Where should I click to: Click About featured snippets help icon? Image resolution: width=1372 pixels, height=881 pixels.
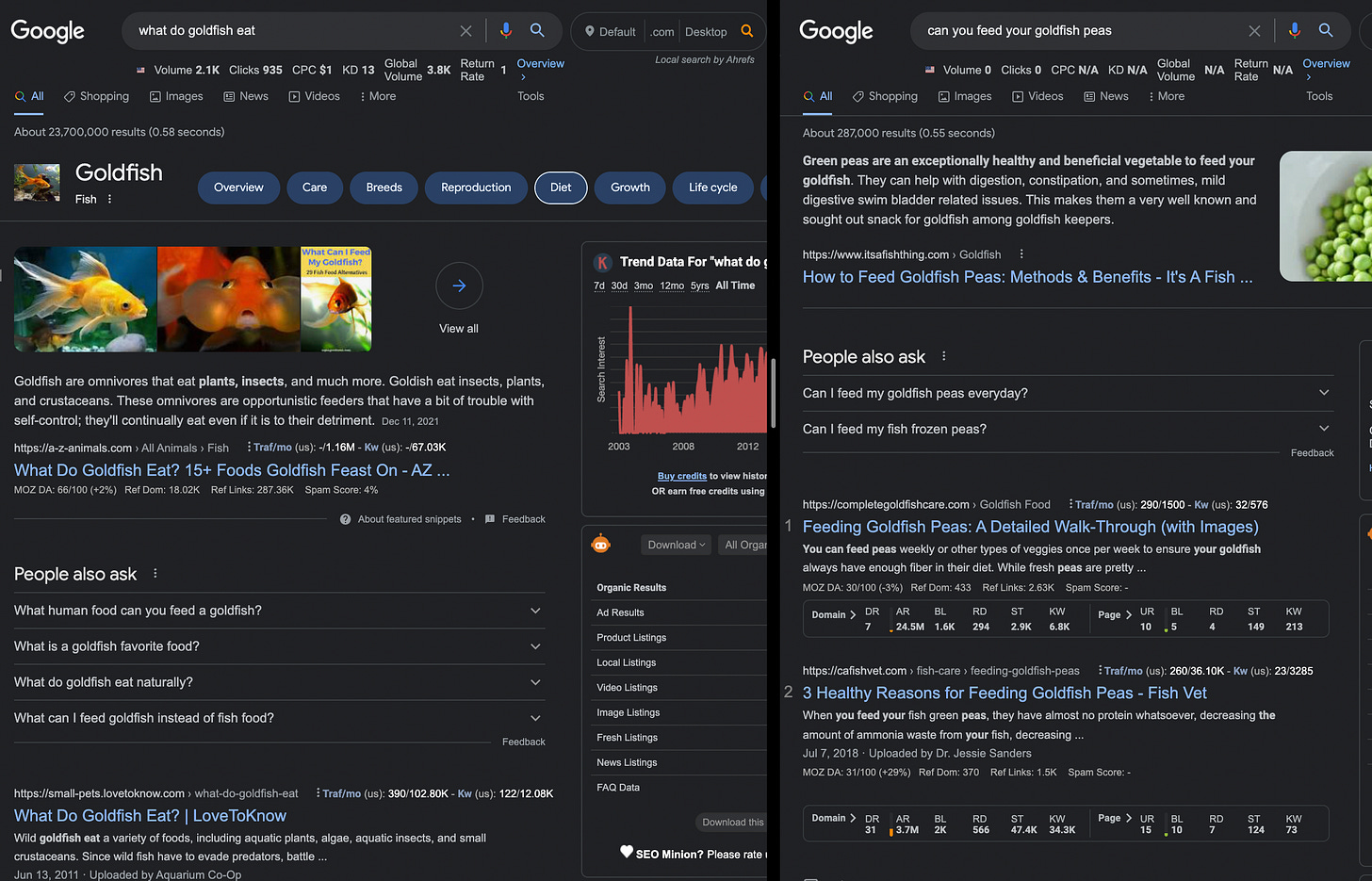point(345,519)
